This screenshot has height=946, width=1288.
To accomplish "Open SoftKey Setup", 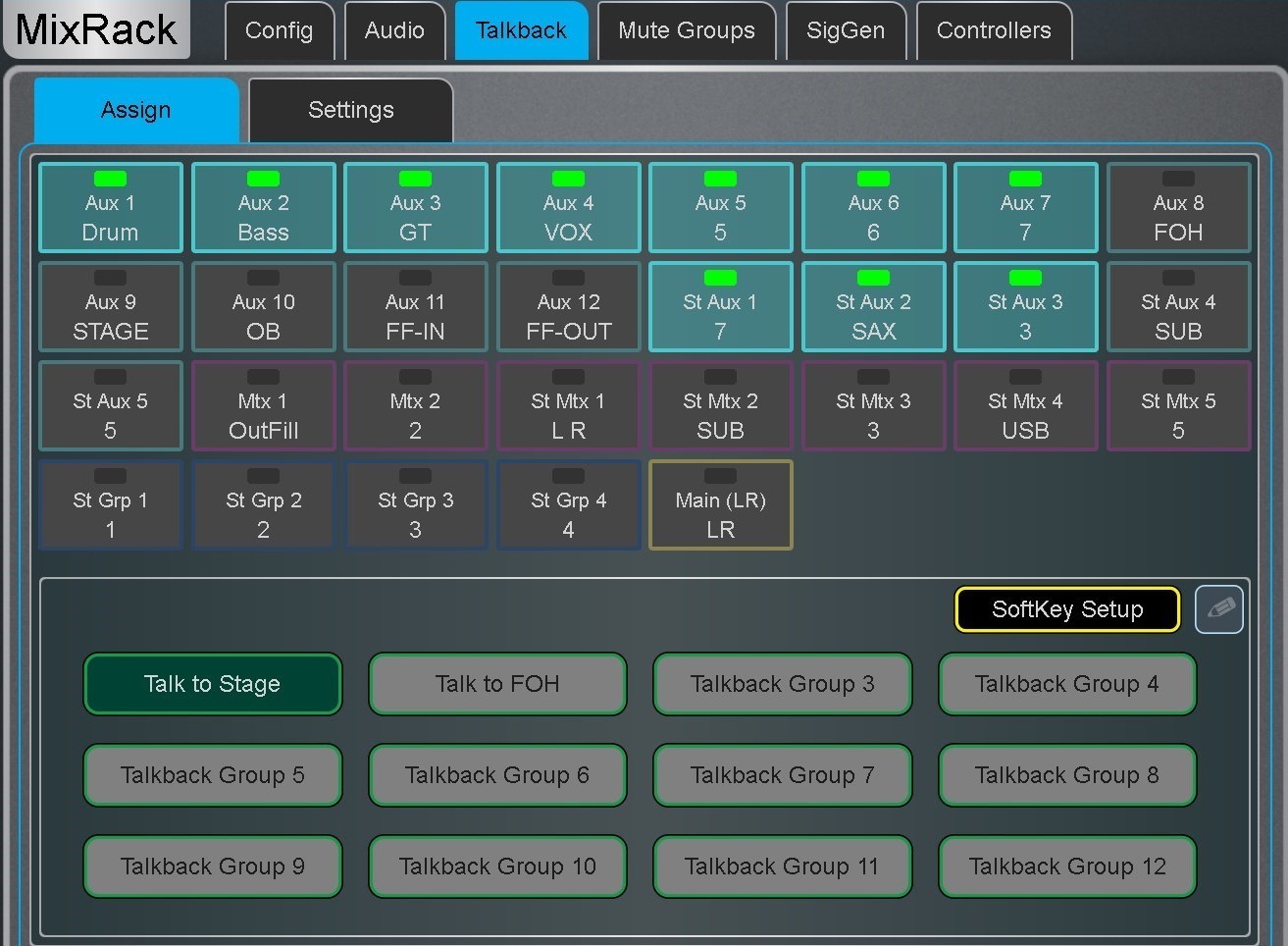I will [1067, 609].
